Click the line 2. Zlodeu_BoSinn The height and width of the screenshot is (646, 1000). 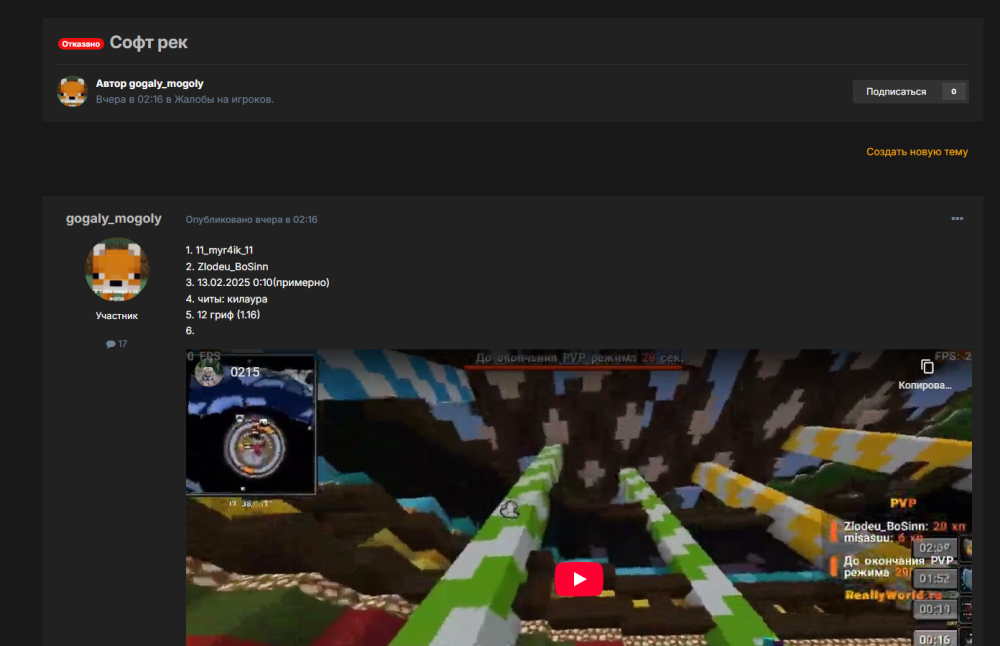pyautogui.click(x=227, y=267)
